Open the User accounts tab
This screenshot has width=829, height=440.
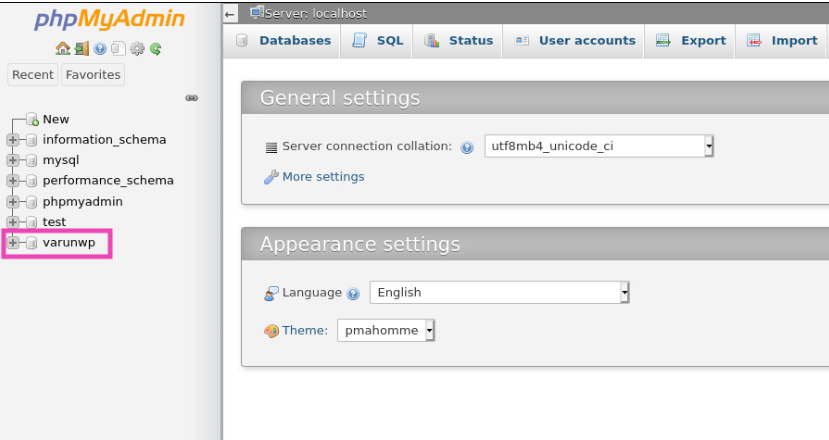pyautogui.click(x=574, y=41)
